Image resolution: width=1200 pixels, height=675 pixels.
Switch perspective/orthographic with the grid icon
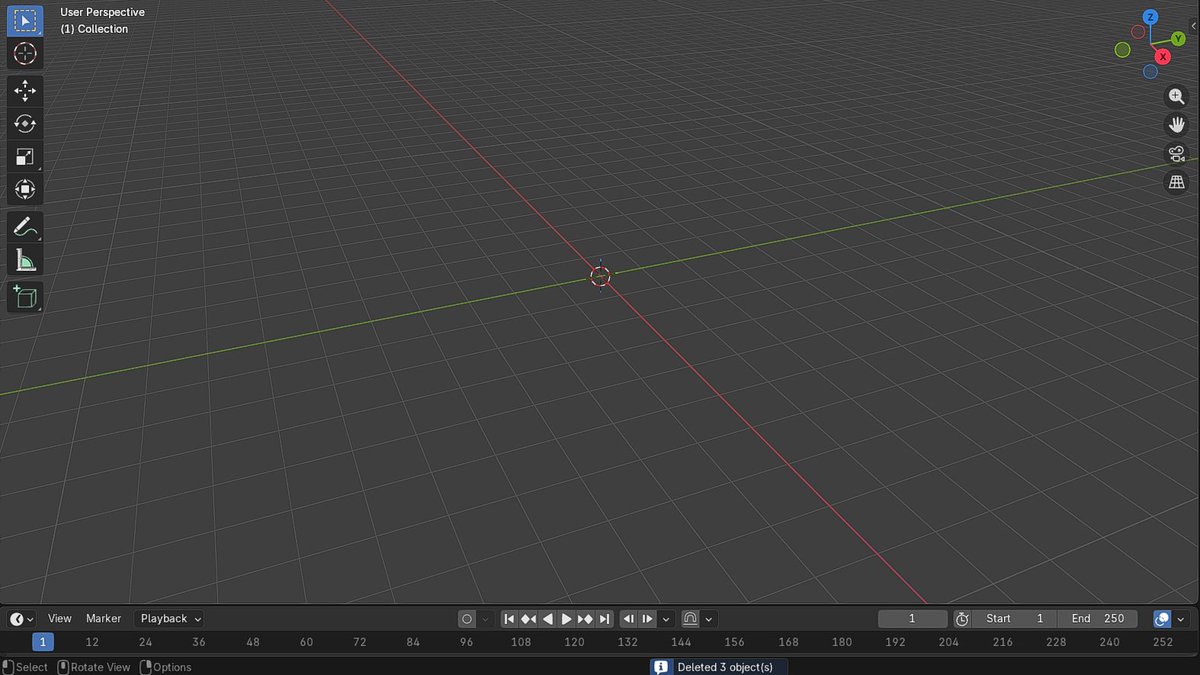(1177, 182)
